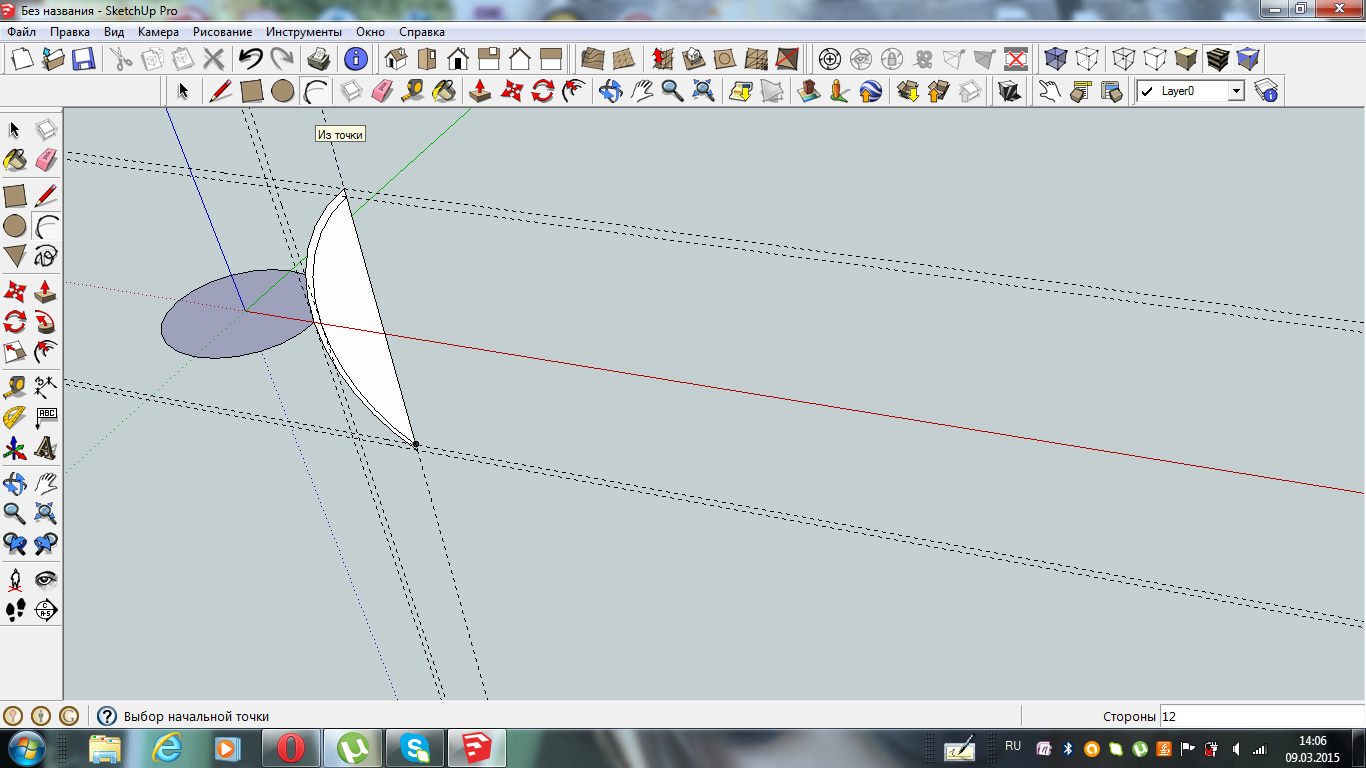Open the Layer0 layer dropdown

pos(1236,91)
